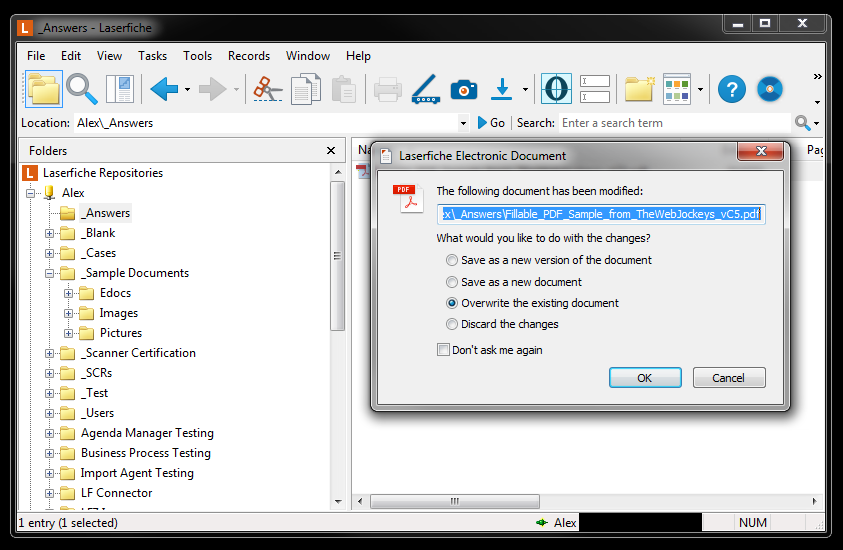Close the Folders pane
Screen dimensions: 843x550
point(331,151)
